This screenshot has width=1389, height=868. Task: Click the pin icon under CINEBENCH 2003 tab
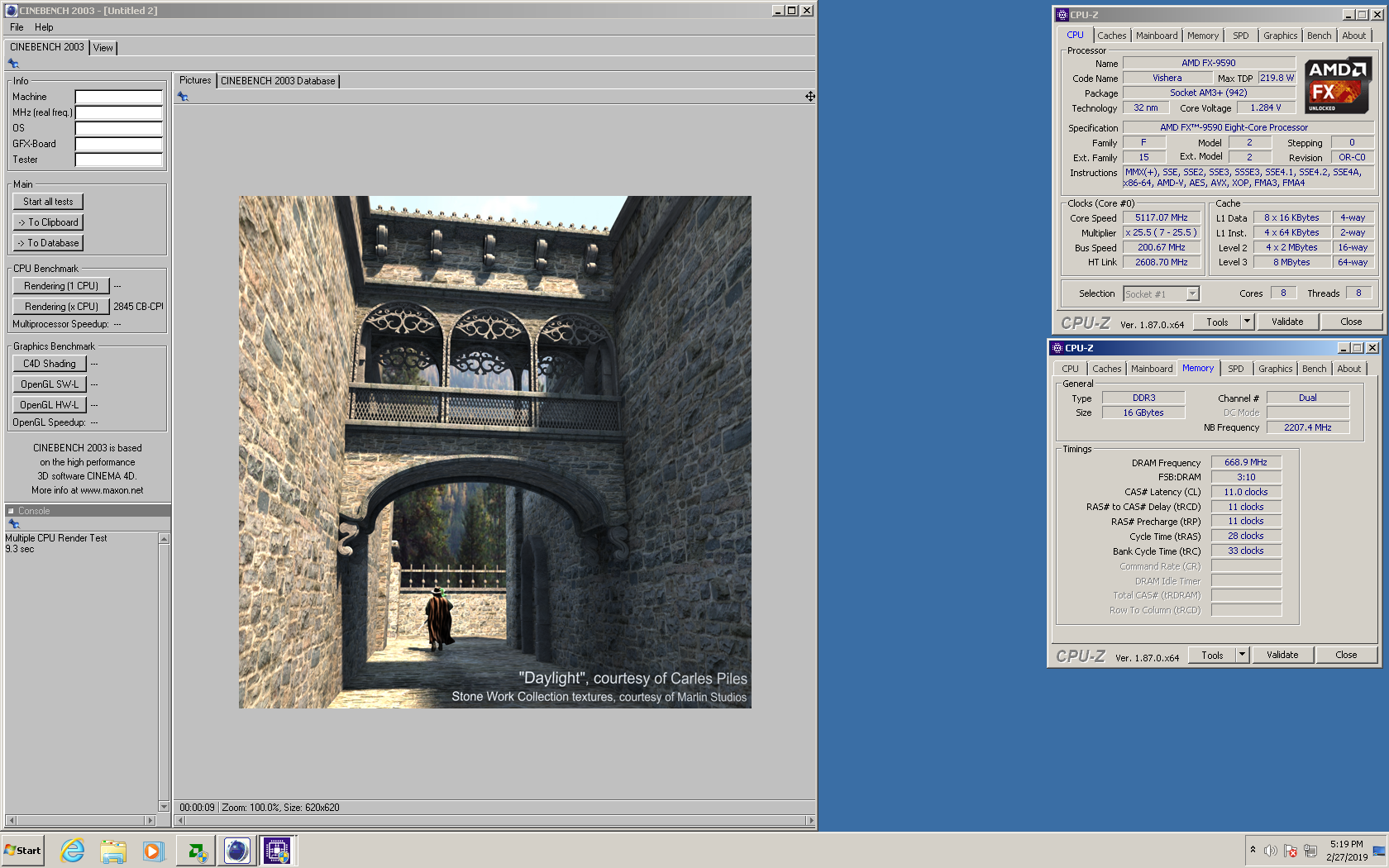pyautogui.click(x=13, y=64)
